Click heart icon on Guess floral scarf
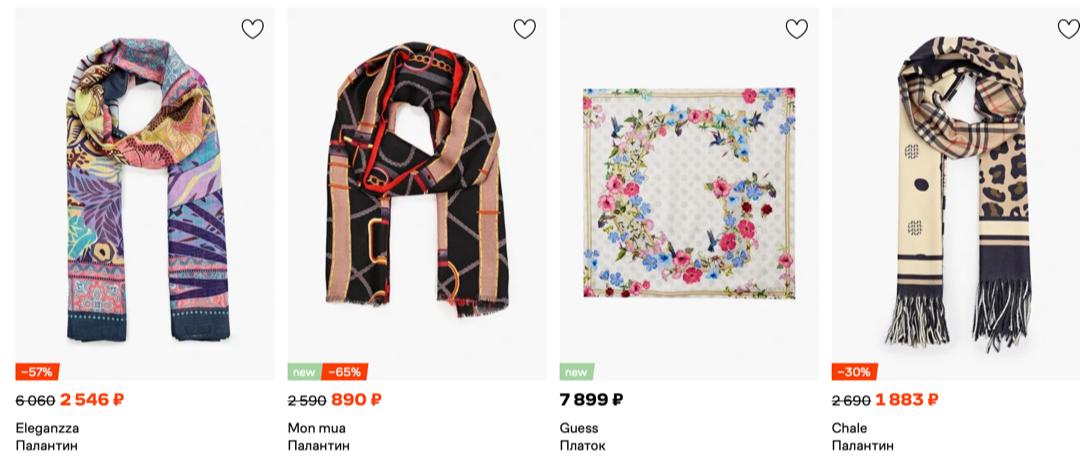The width and height of the screenshot is (1080, 464). click(x=797, y=29)
